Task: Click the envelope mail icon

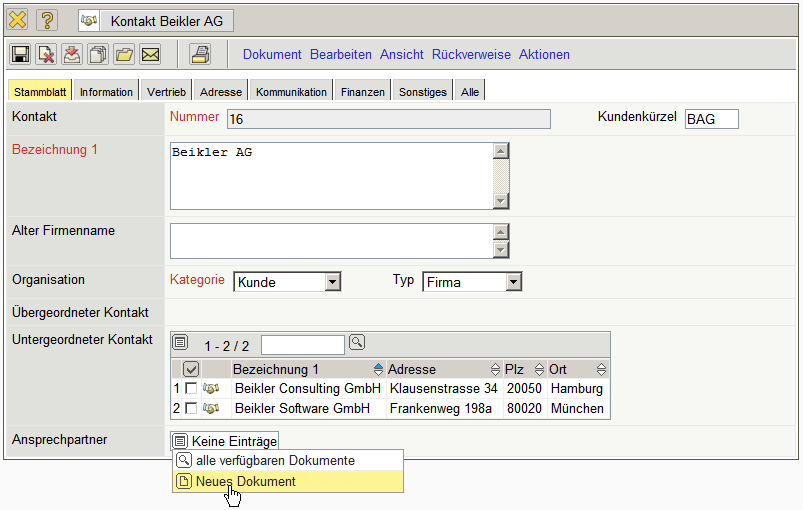Action: point(150,54)
